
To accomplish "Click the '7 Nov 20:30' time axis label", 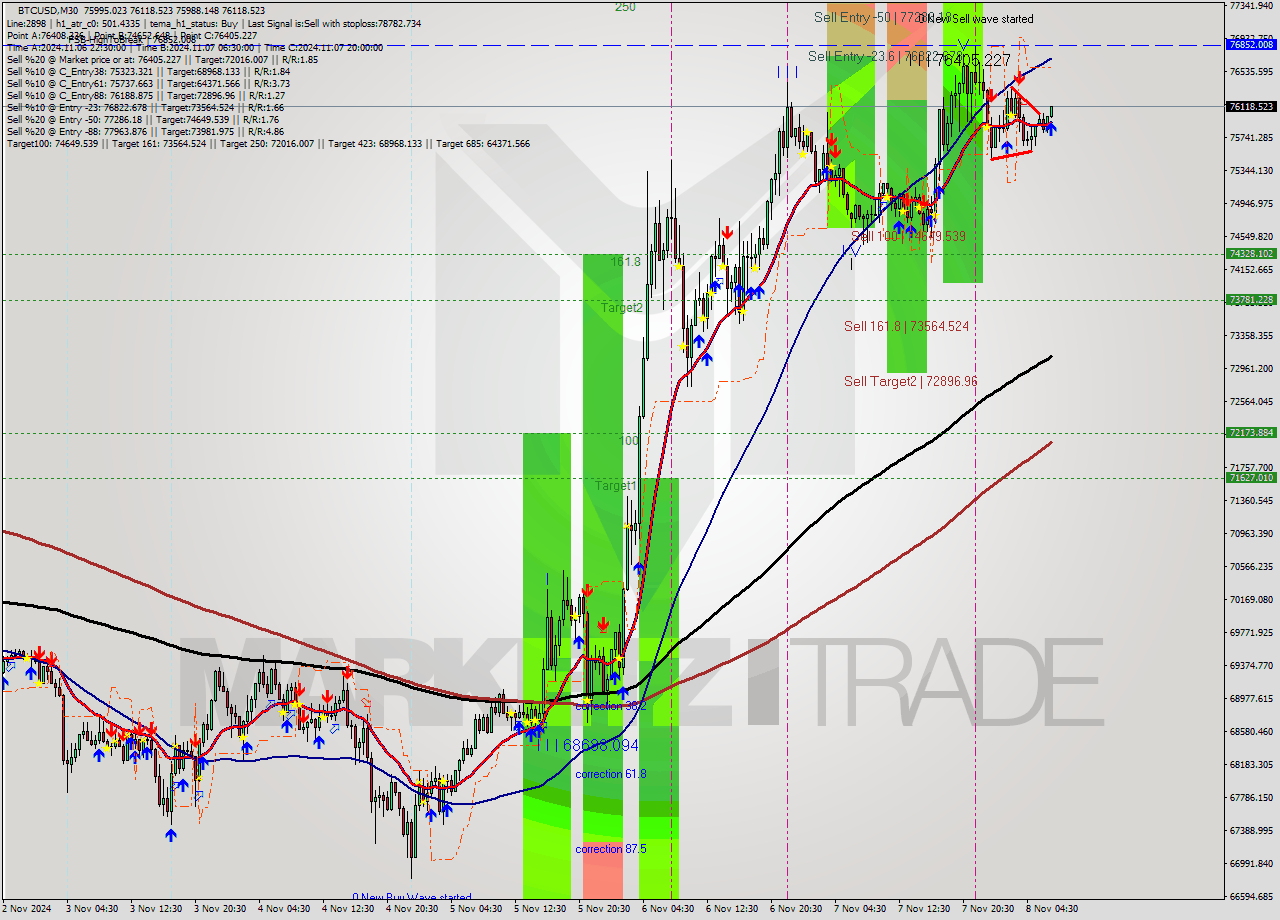I will (988, 909).
